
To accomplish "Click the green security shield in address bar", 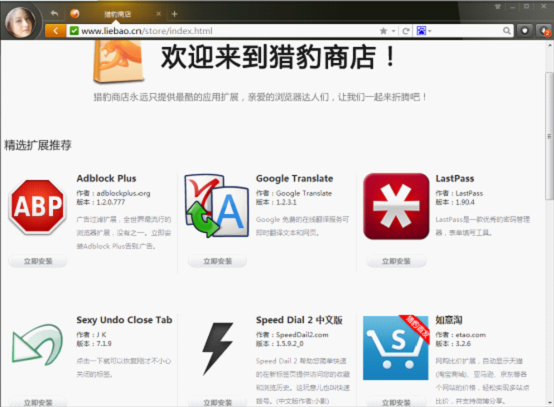I will [x=74, y=31].
